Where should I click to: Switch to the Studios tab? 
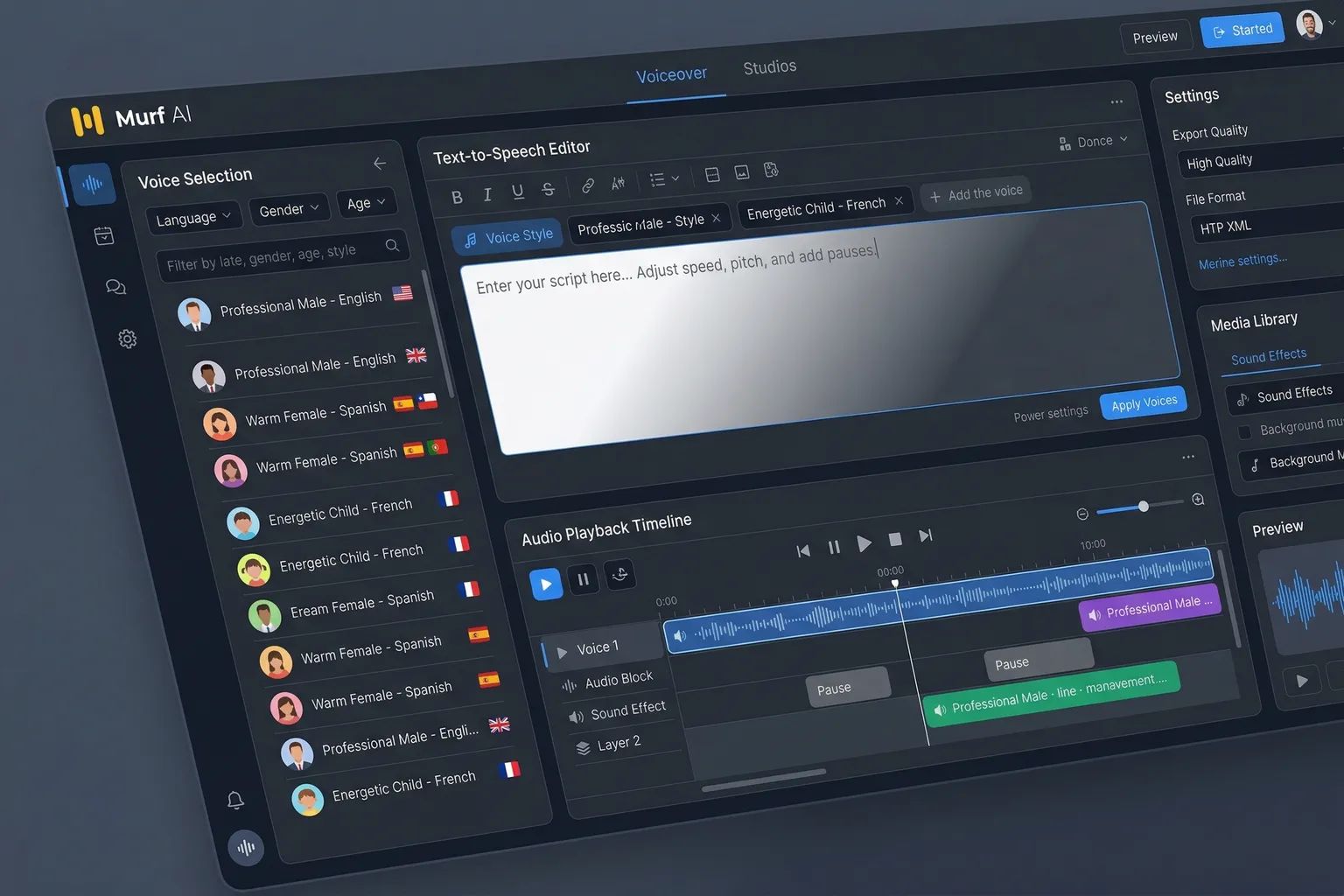[770, 66]
